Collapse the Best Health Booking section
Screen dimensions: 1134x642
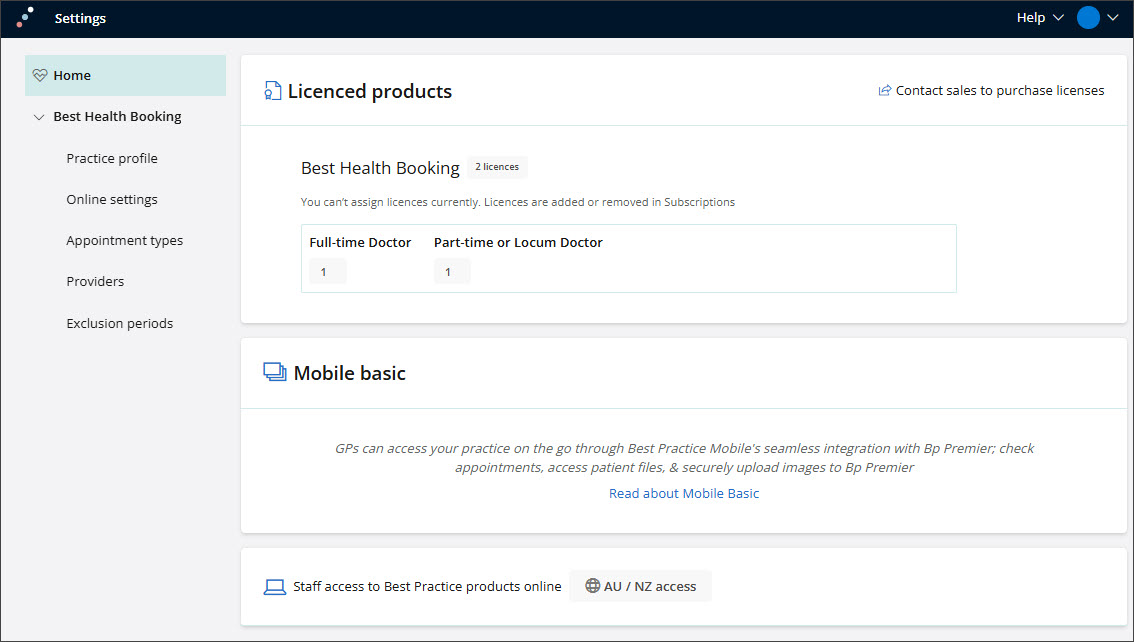tap(39, 117)
